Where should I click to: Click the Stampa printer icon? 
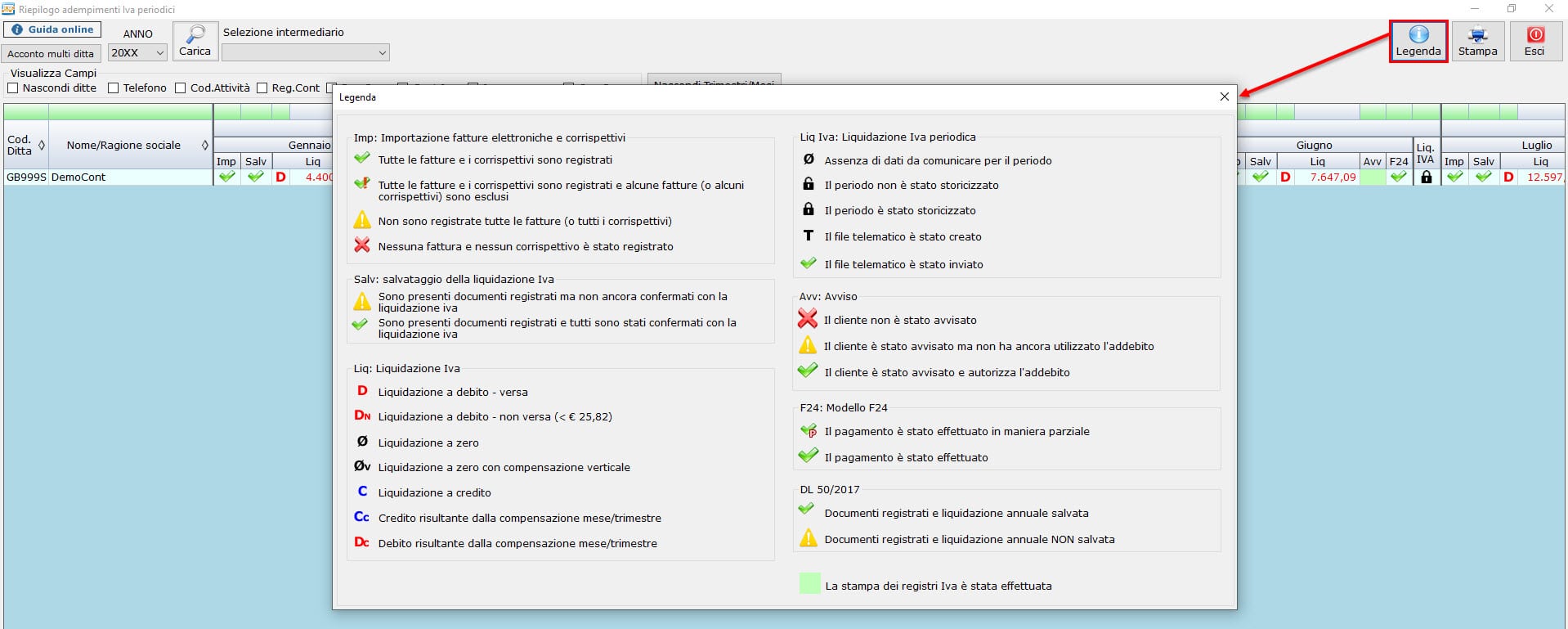pos(1477,35)
